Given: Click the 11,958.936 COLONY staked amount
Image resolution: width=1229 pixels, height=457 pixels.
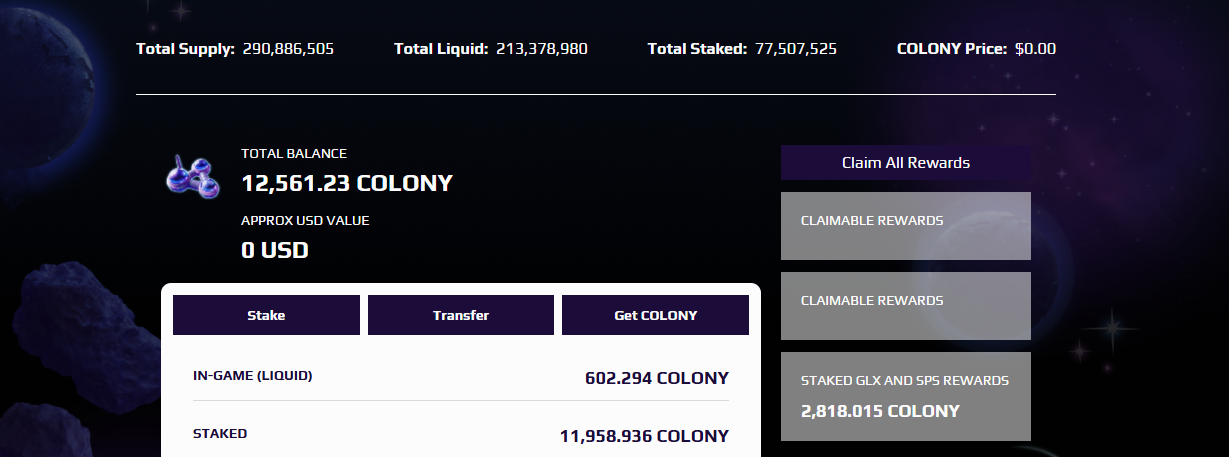Looking at the screenshot, I should (644, 436).
